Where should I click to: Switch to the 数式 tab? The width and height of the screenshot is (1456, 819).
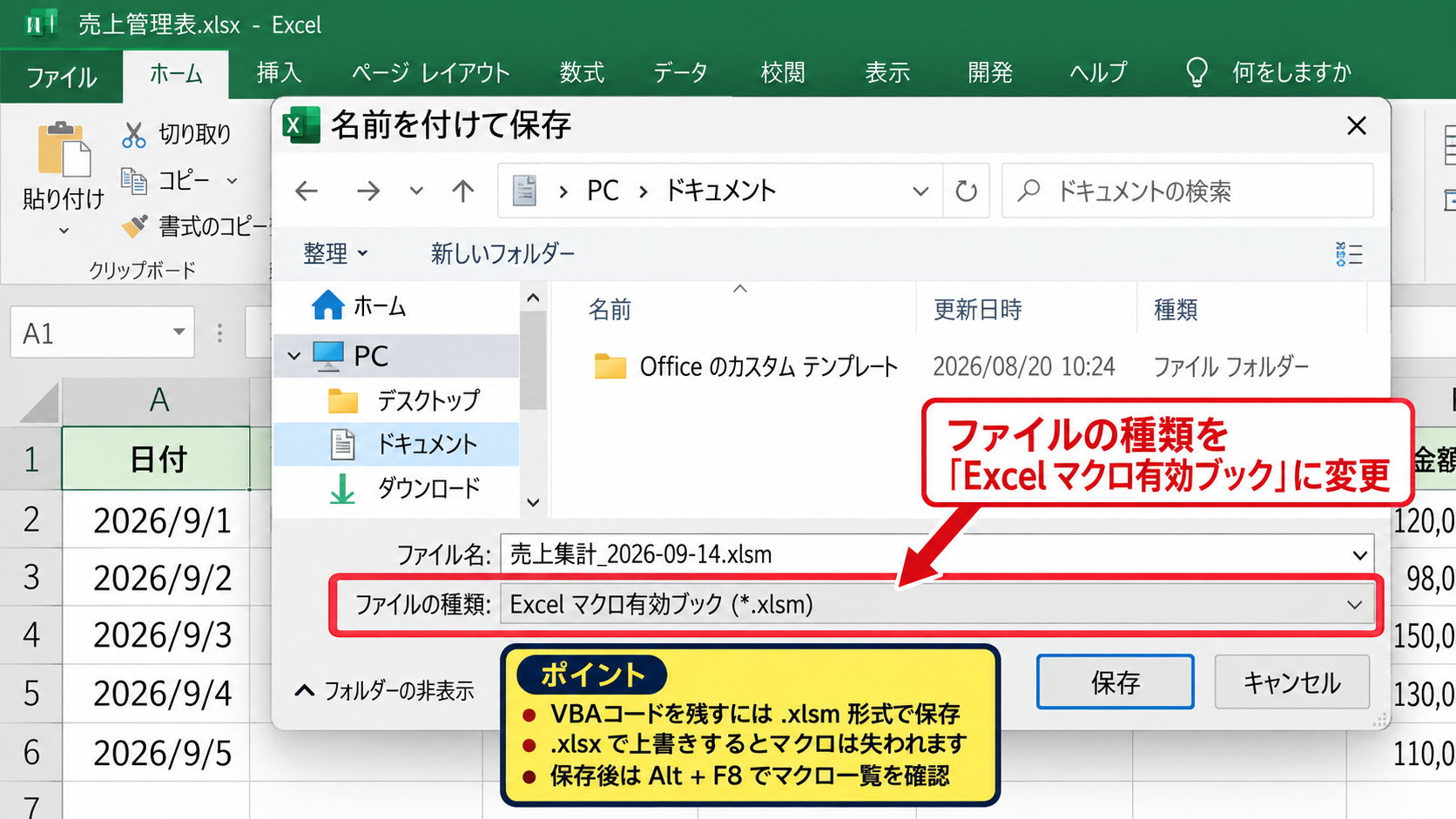coord(582,72)
